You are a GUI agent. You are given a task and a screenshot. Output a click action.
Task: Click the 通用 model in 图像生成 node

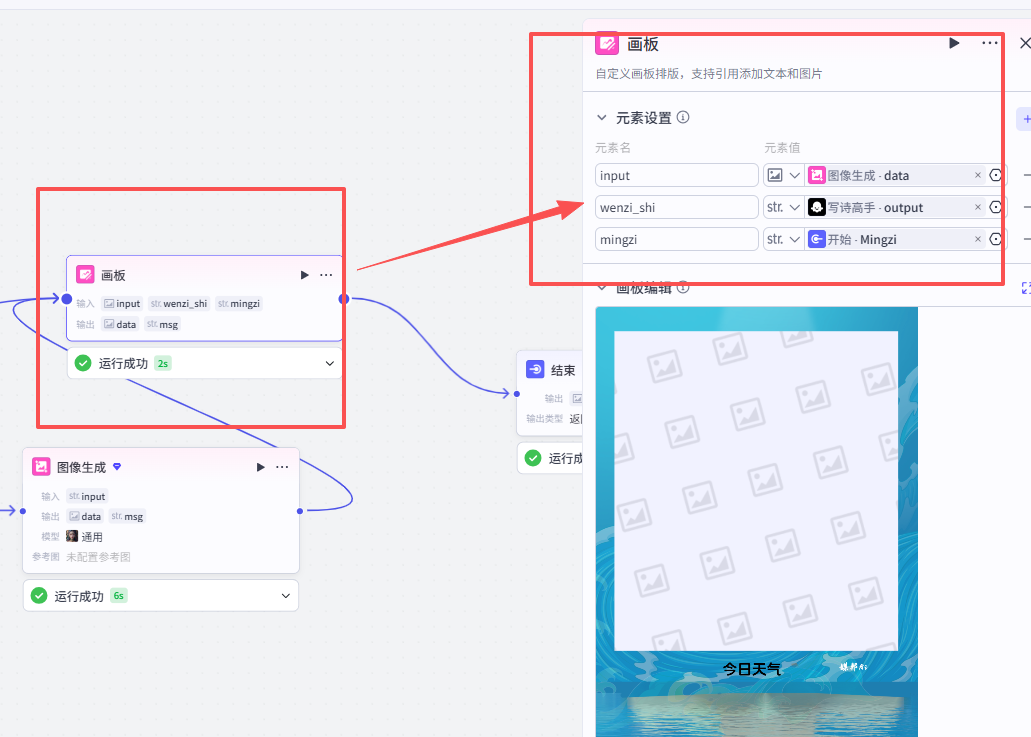point(84,536)
